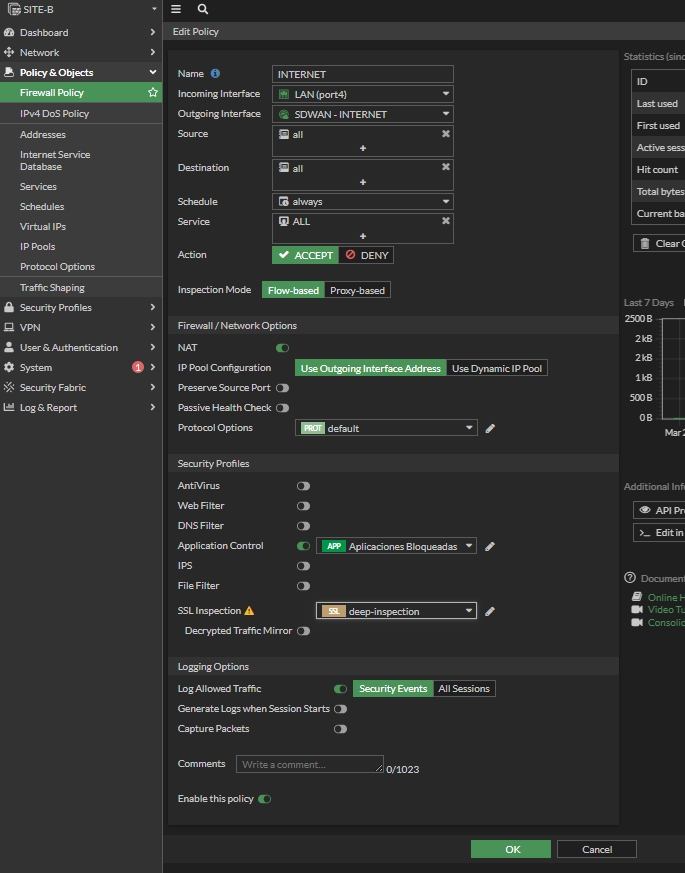
Task: Click the OK button
Action: click(511, 849)
